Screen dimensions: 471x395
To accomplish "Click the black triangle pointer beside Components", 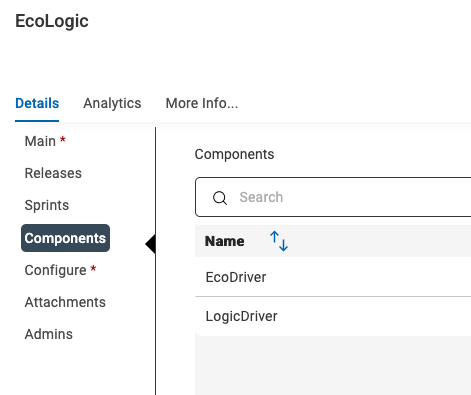I will click(x=150, y=244).
